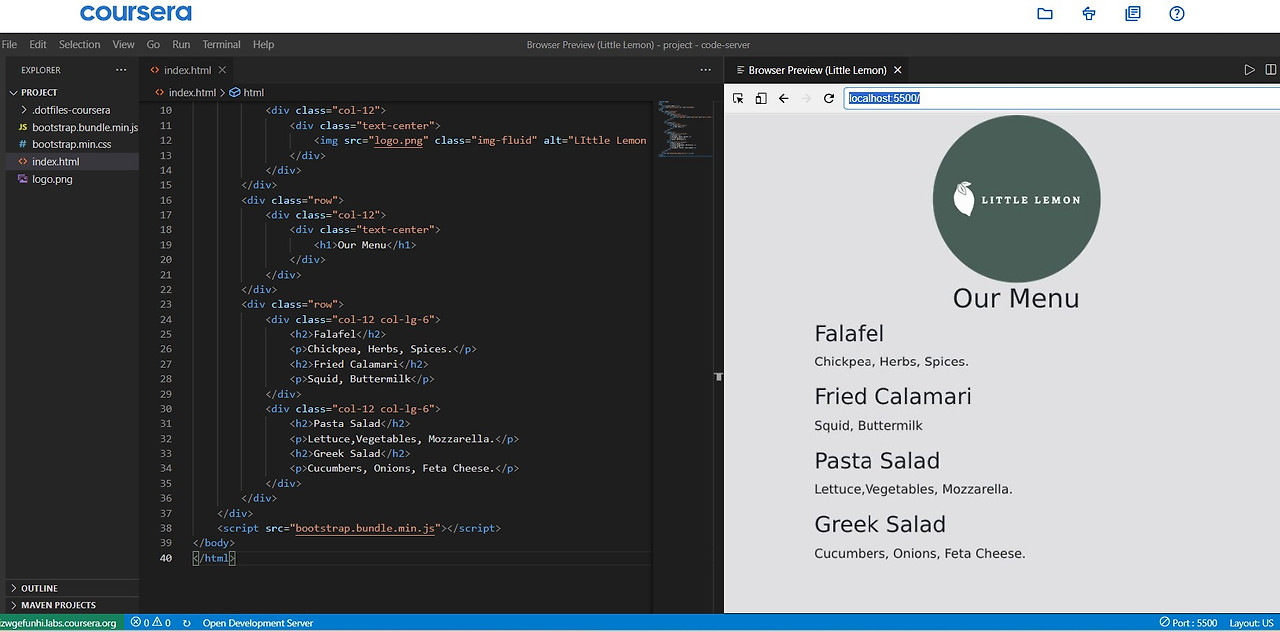Close the index.html editor tab

point(222,70)
